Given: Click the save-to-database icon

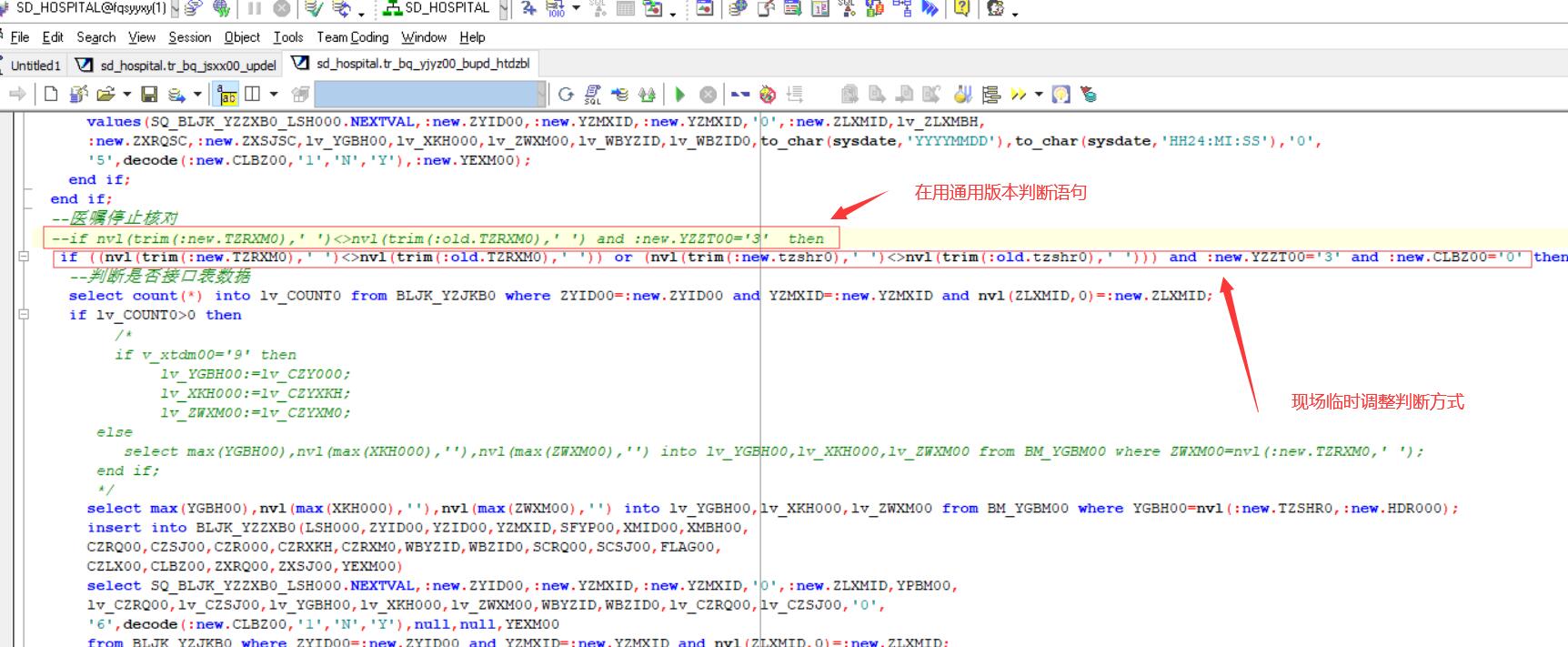Looking at the screenshot, I should (176, 94).
